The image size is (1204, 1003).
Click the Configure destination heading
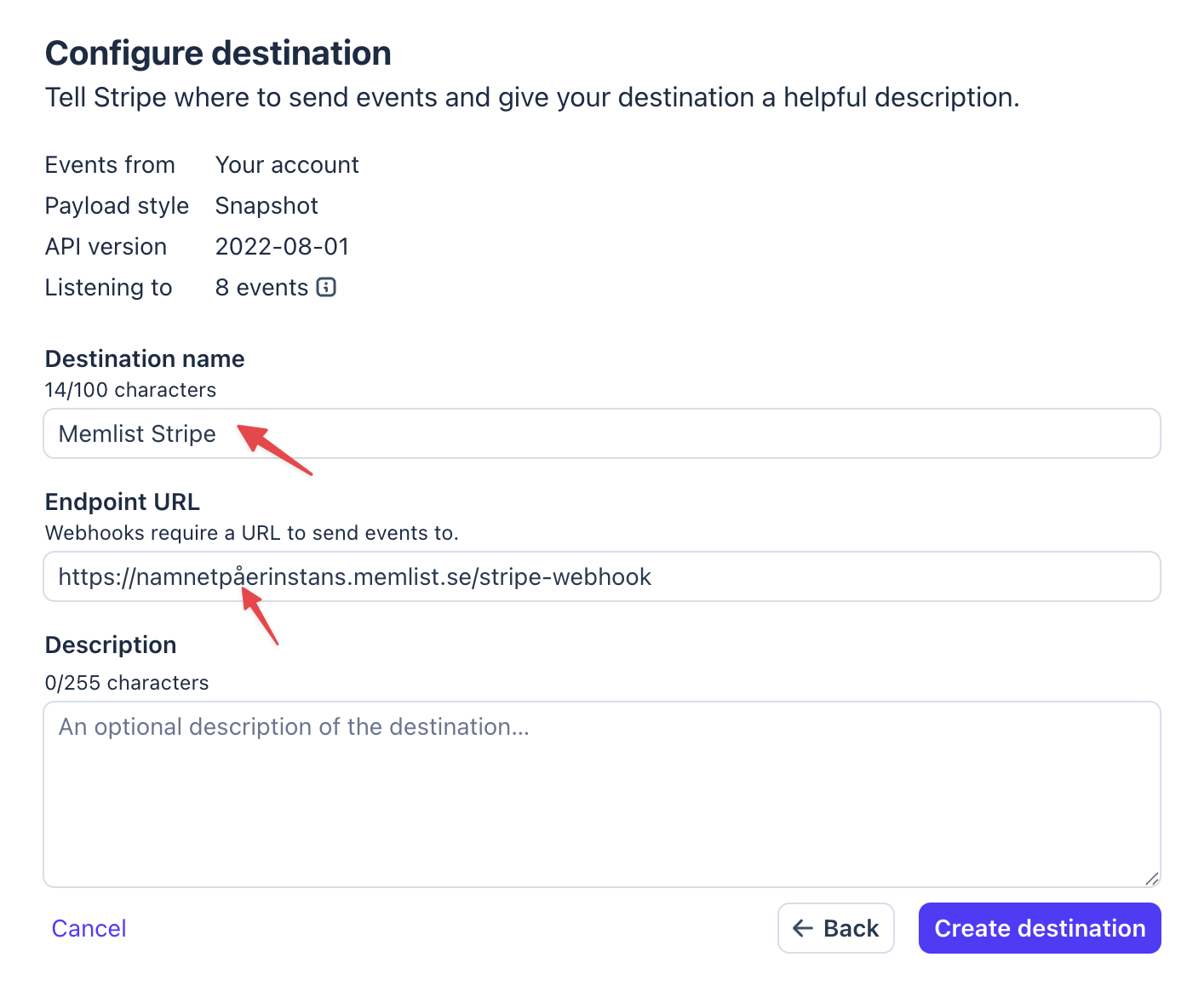pos(218,53)
